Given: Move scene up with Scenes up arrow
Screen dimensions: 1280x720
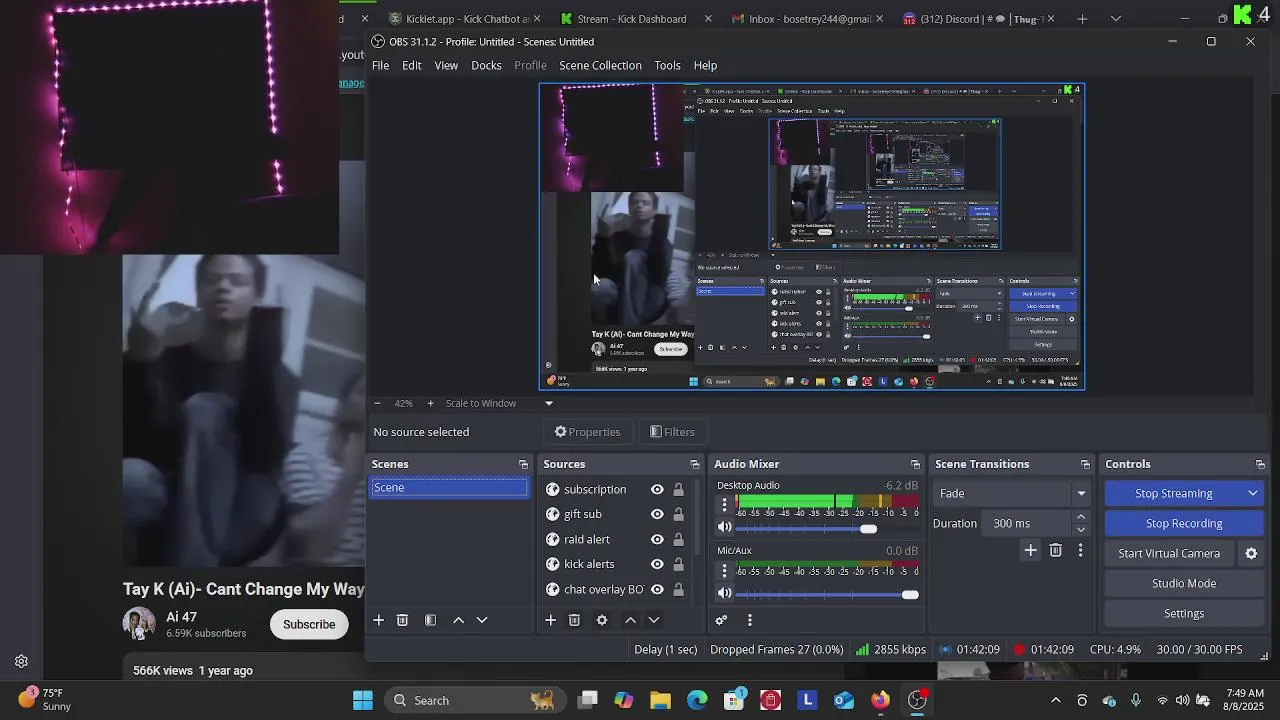Looking at the screenshot, I should tap(458, 620).
